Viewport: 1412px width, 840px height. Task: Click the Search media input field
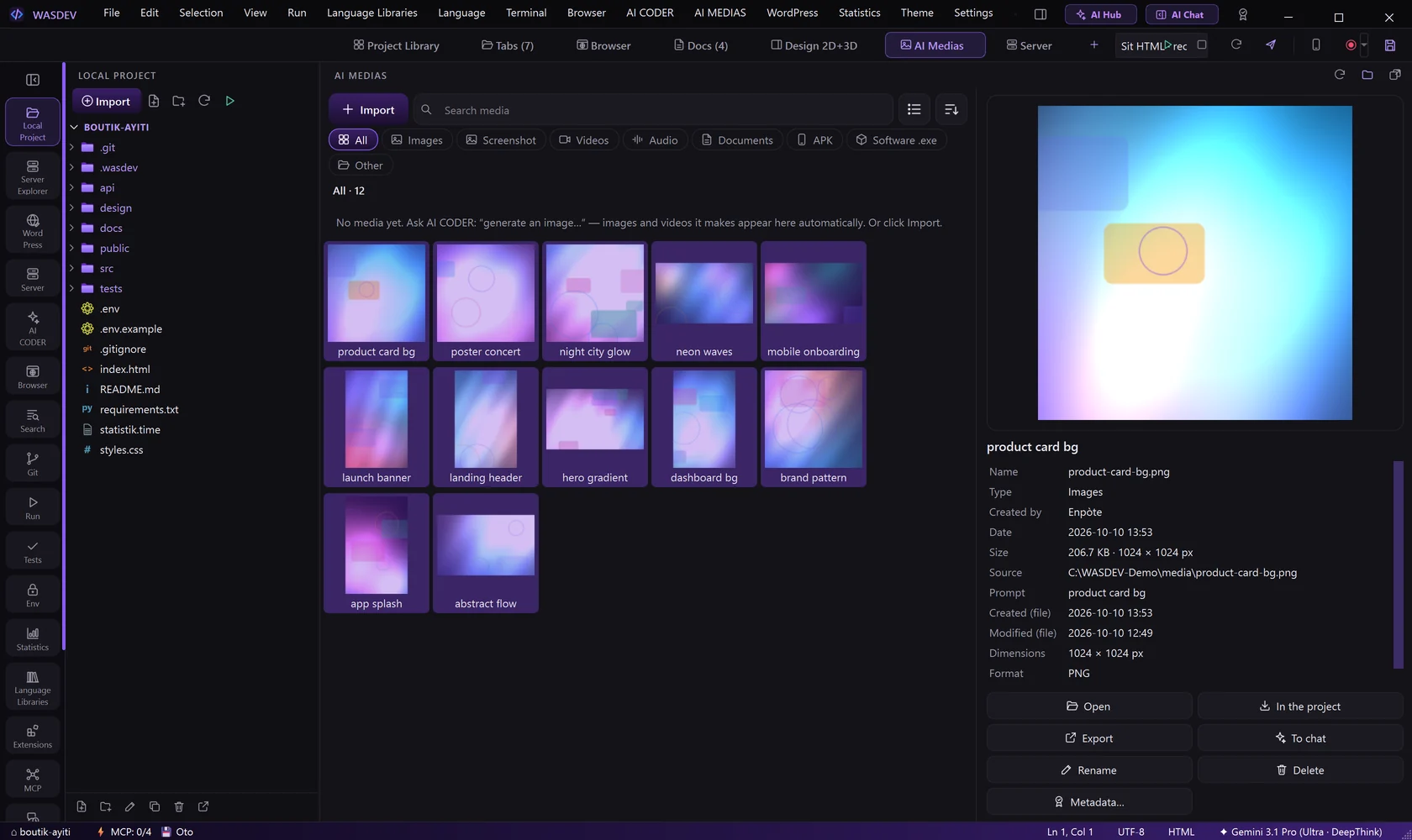[x=653, y=110]
